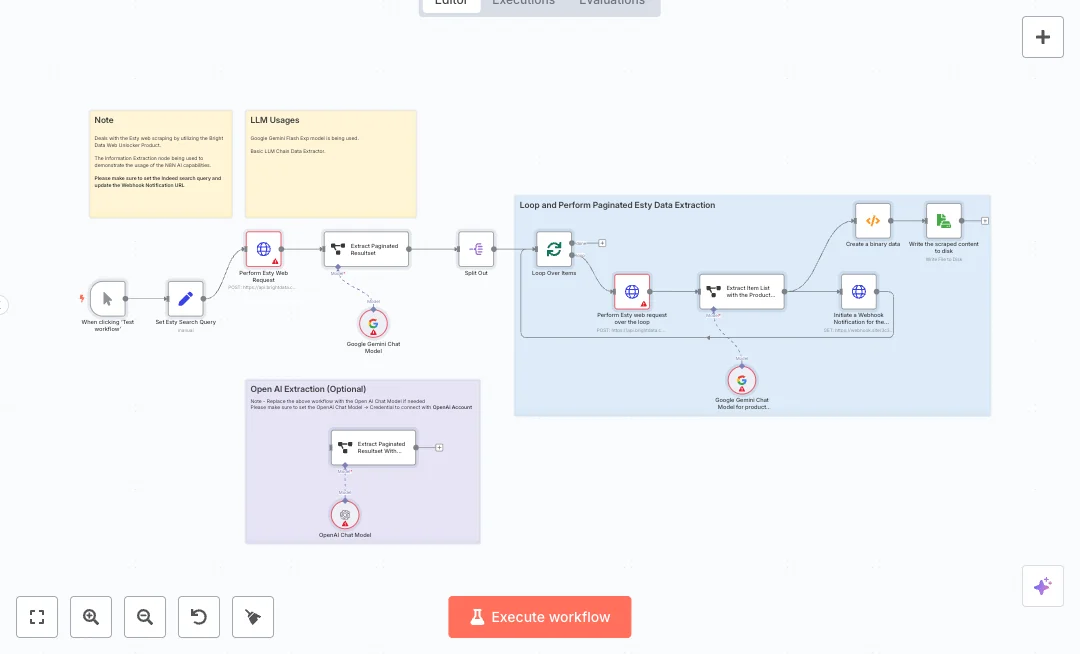
Task: Reset the canvas zoom level
Action: [x=199, y=617]
